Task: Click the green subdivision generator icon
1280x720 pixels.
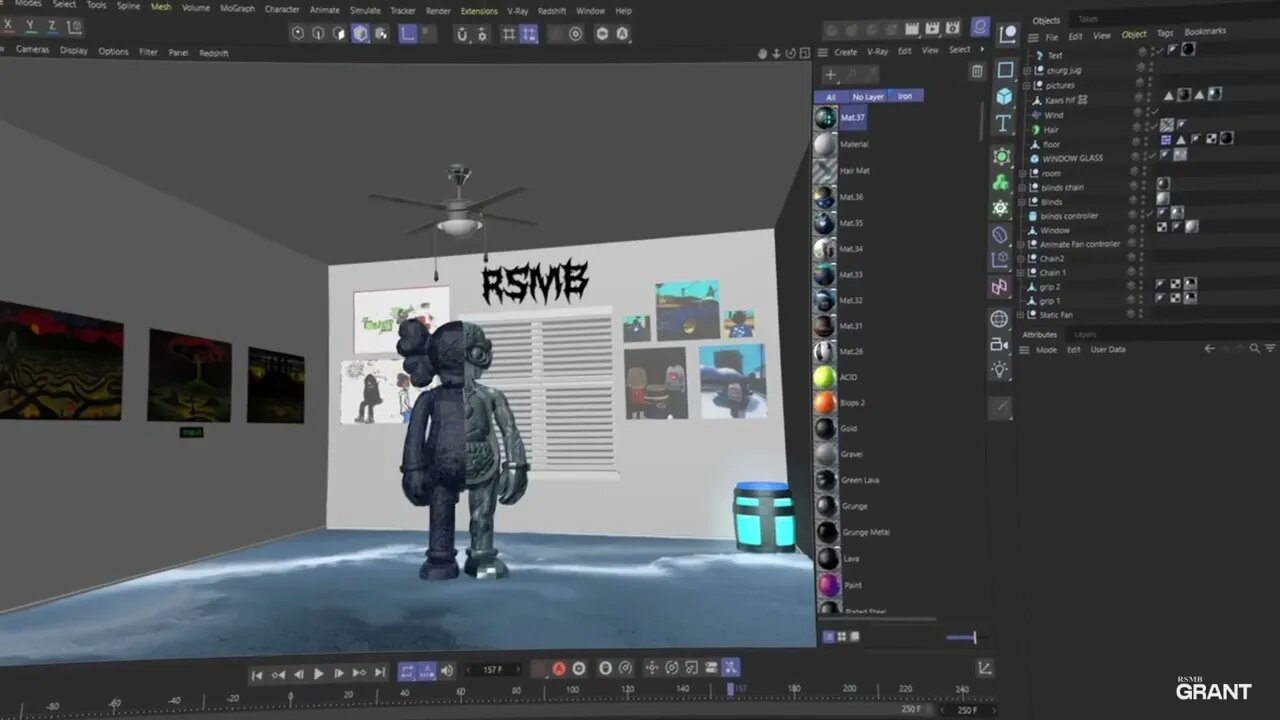Action: (1001, 157)
